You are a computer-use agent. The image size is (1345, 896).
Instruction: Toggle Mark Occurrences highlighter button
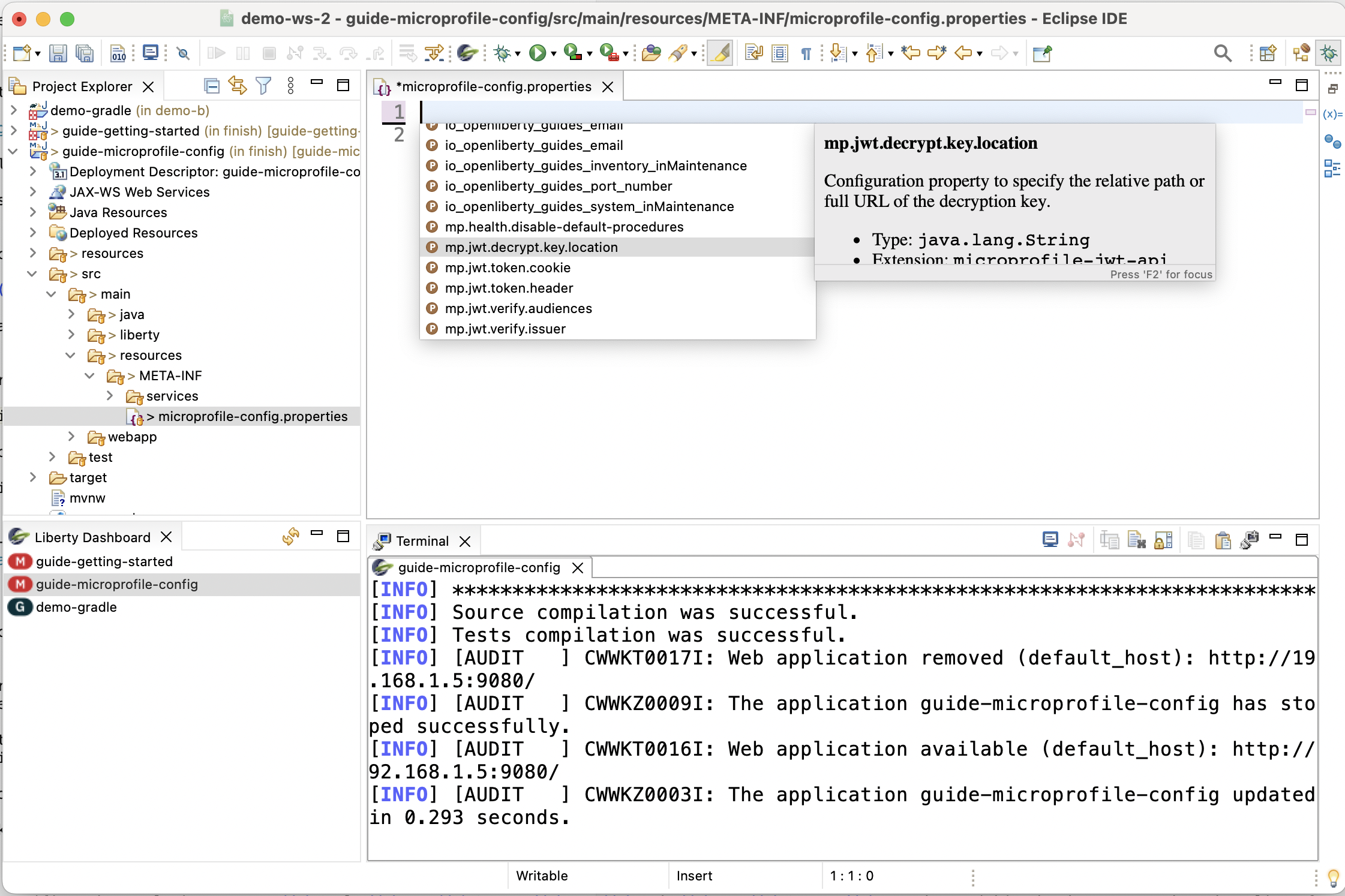pyautogui.click(x=720, y=53)
